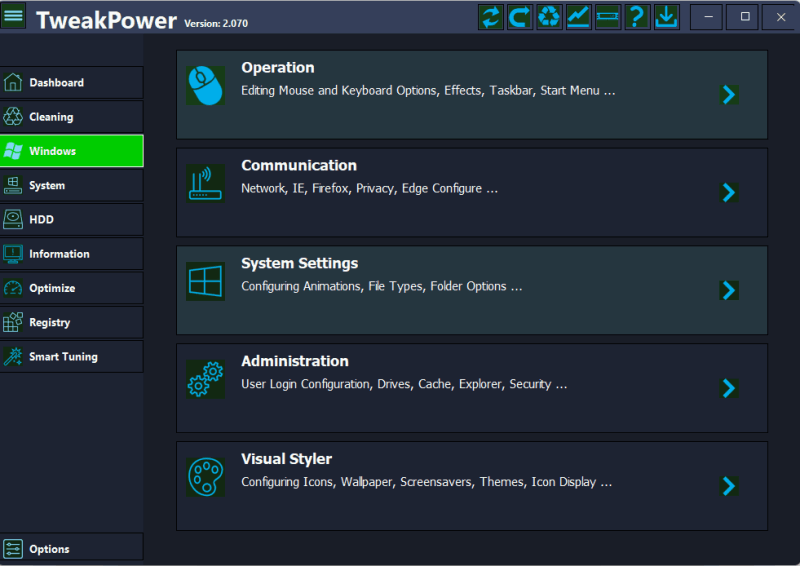Click the question mark help icon
Screen dimensions: 800x566
tap(637, 17)
